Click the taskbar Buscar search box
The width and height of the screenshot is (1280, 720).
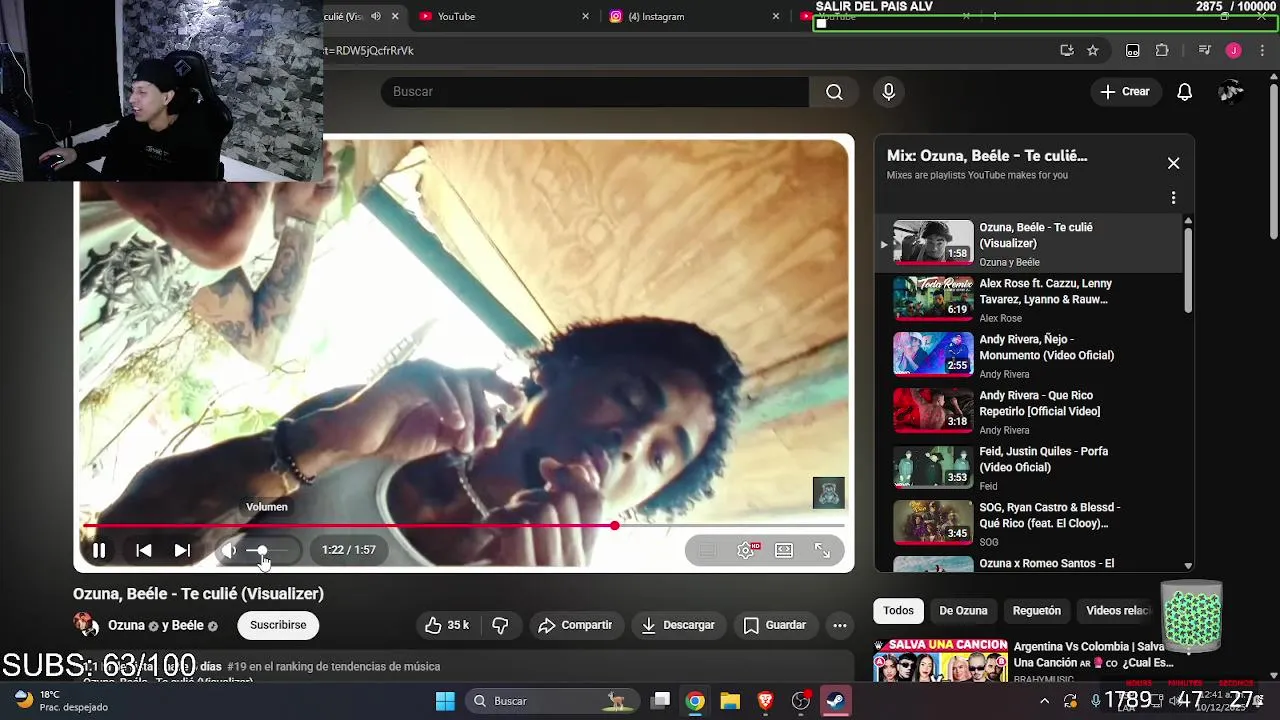coord(550,701)
